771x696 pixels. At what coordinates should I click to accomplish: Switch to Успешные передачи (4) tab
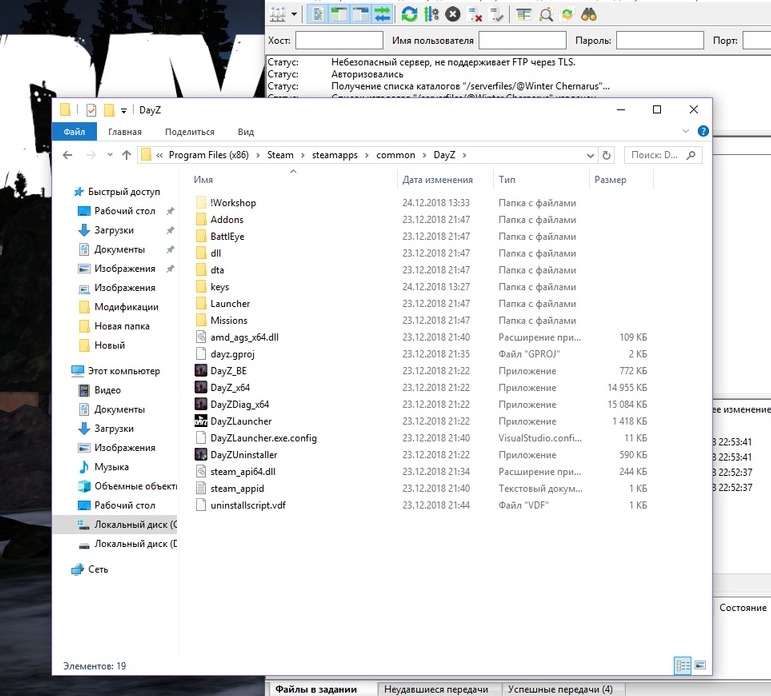[x=560, y=689]
